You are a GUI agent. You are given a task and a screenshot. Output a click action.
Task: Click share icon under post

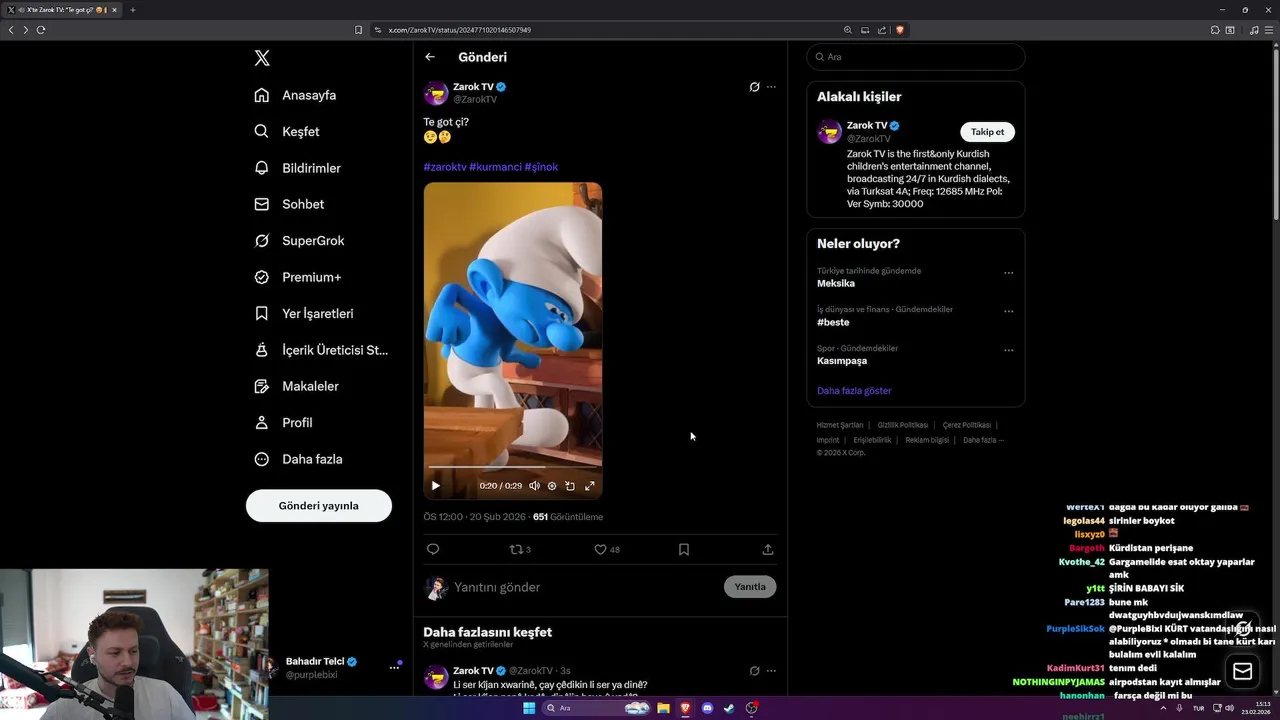(768, 549)
